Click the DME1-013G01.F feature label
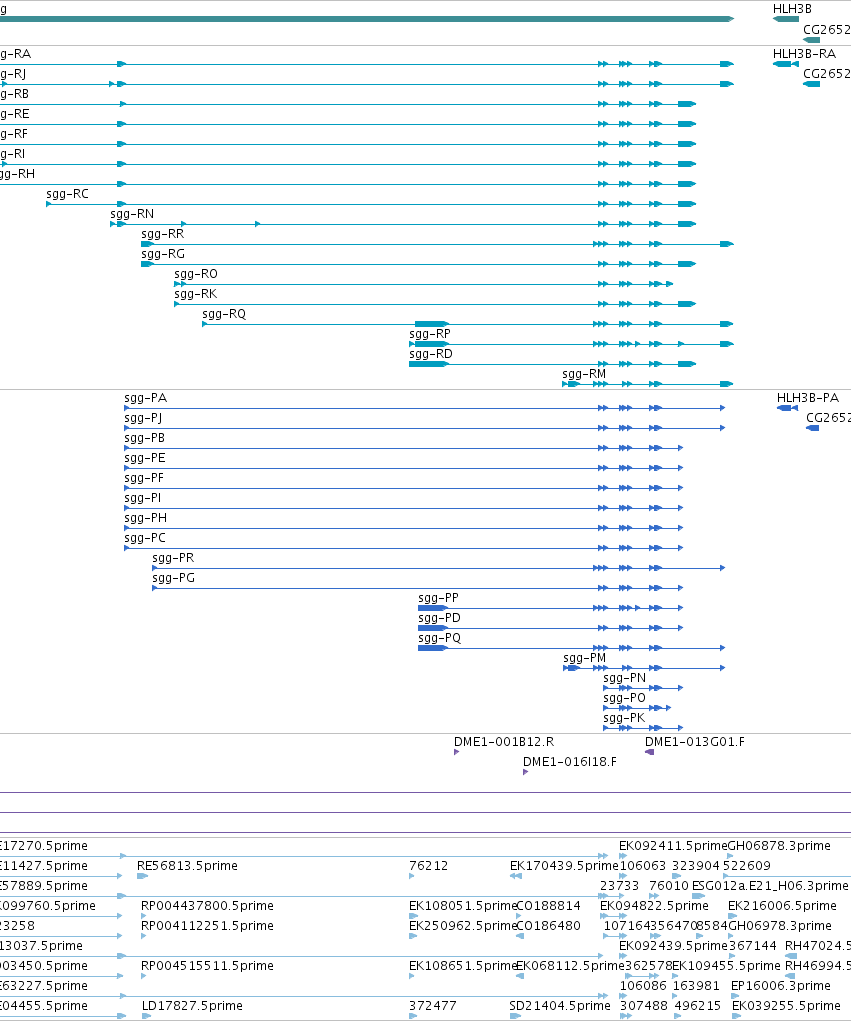 (695, 742)
